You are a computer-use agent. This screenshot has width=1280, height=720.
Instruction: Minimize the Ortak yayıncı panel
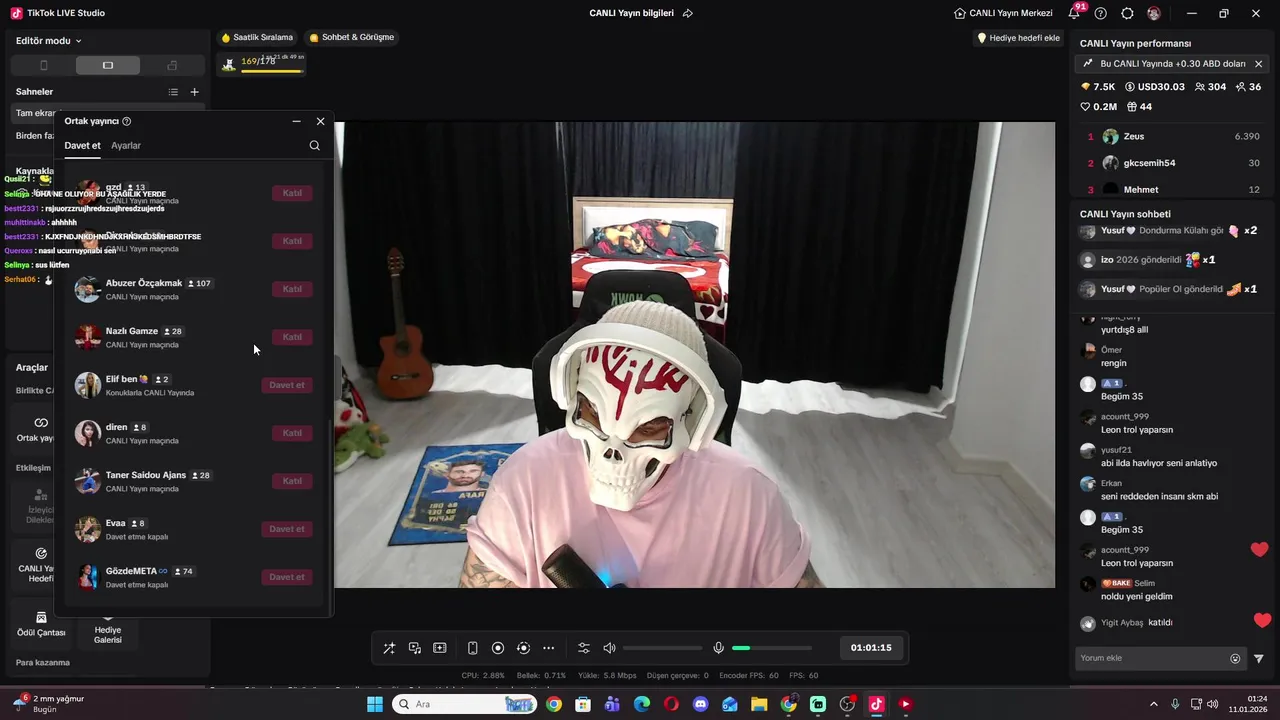pos(296,121)
